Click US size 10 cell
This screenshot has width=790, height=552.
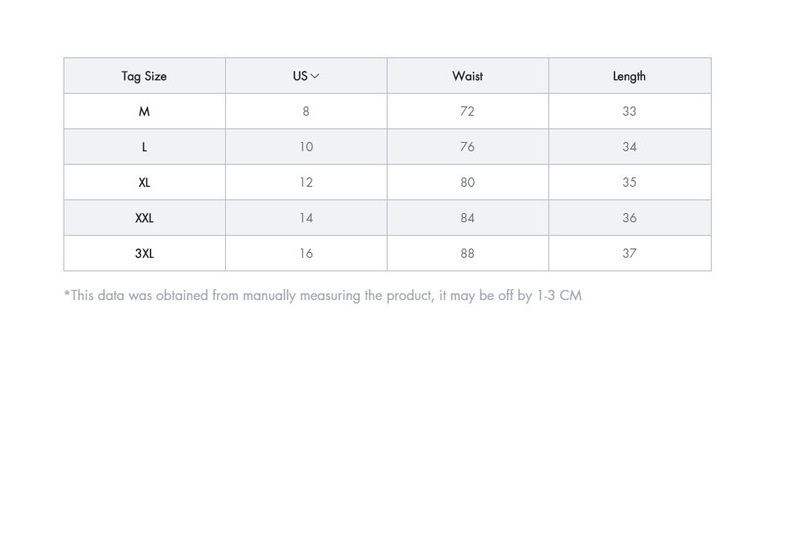point(306,147)
